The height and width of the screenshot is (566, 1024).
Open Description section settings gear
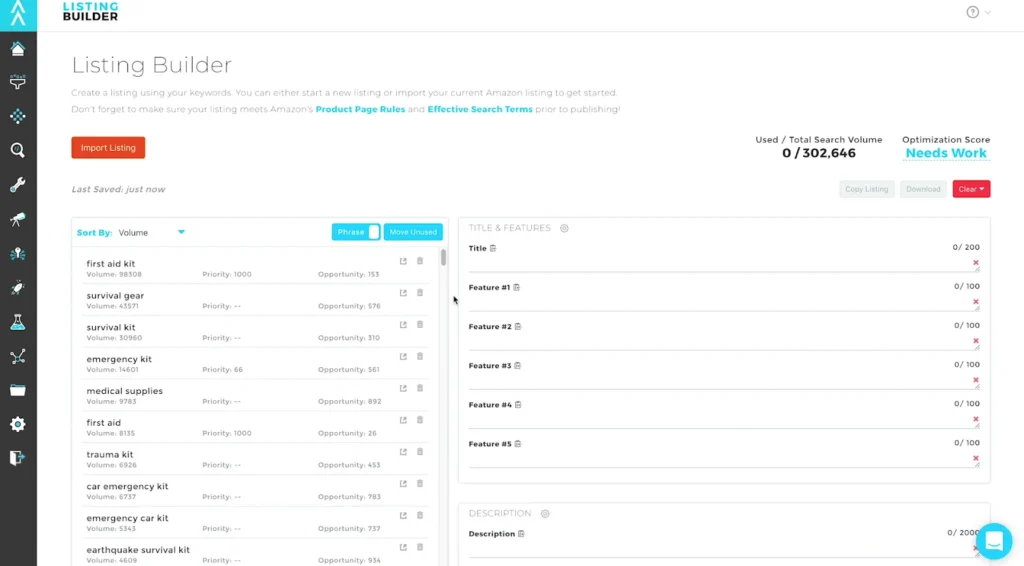coord(545,513)
